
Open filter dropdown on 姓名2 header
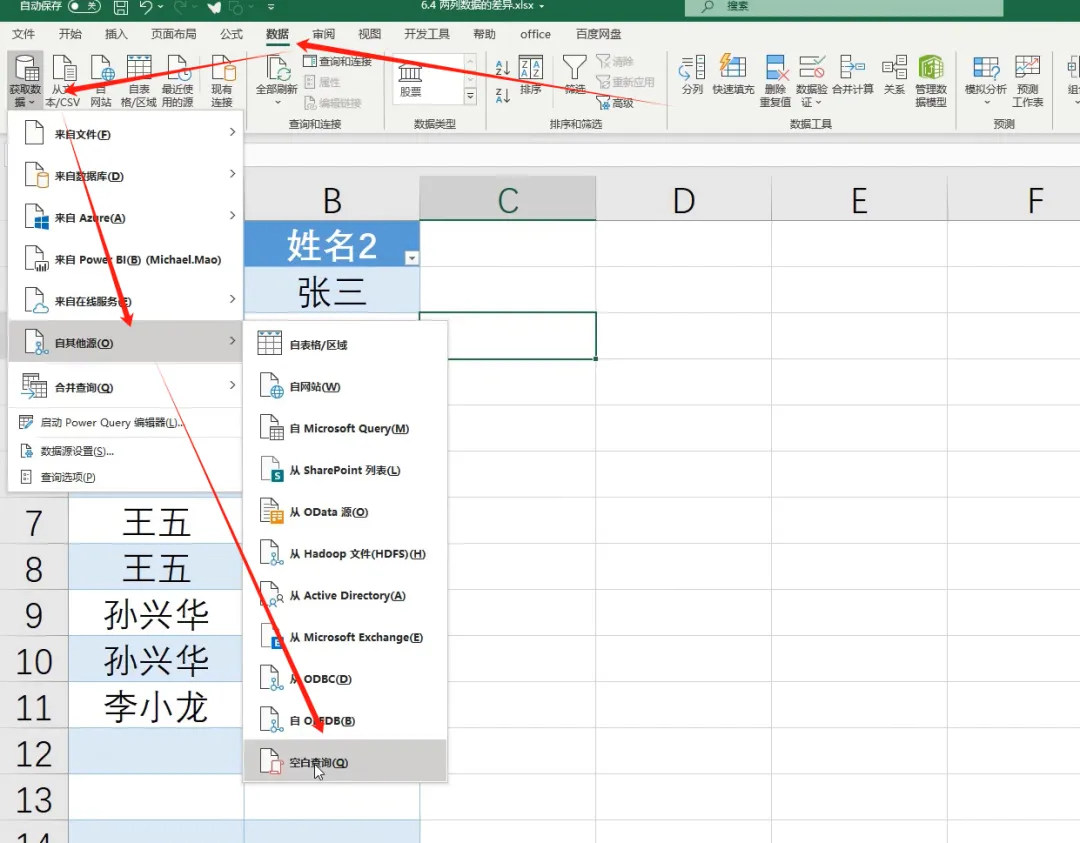click(x=412, y=258)
